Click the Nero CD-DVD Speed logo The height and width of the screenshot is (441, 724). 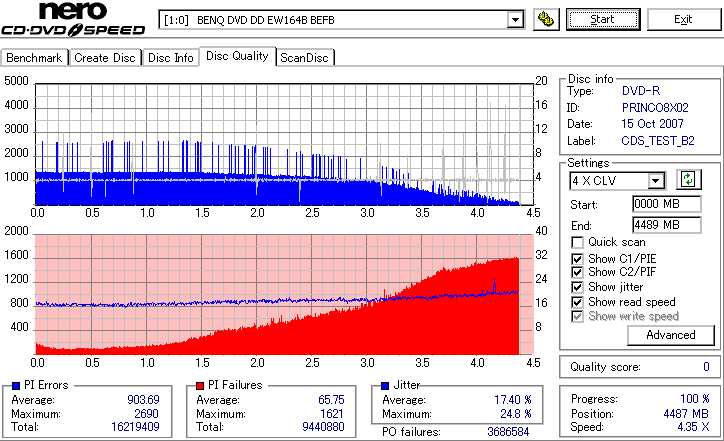tap(73, 19)
